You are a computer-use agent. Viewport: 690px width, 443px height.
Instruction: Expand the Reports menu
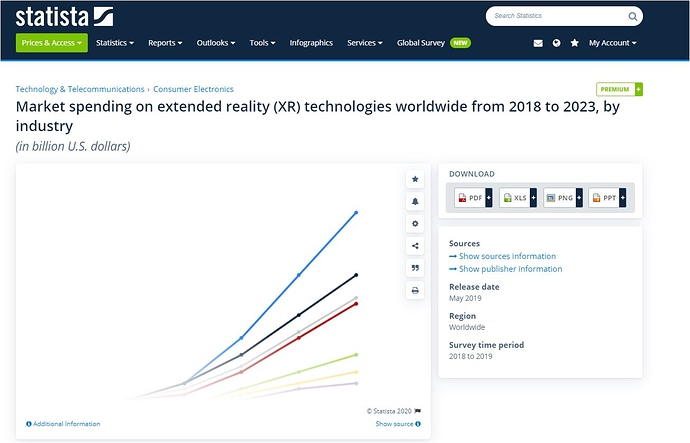click(x=165, y=43)
